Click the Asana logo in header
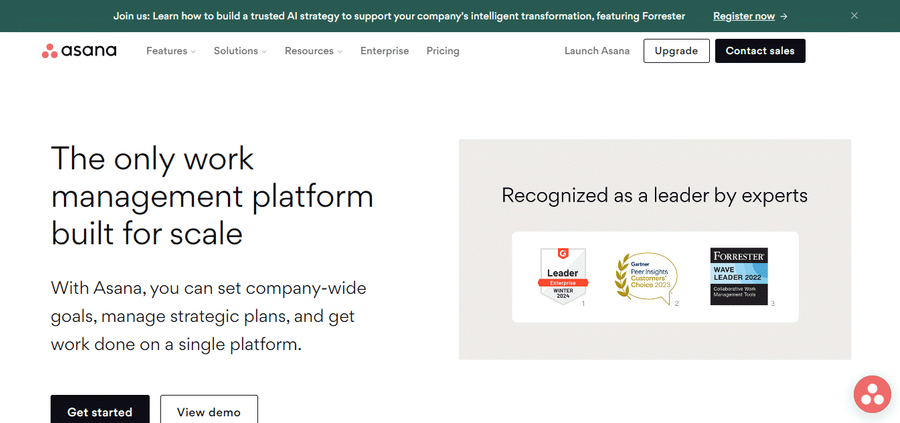 (x=79, y=51)
